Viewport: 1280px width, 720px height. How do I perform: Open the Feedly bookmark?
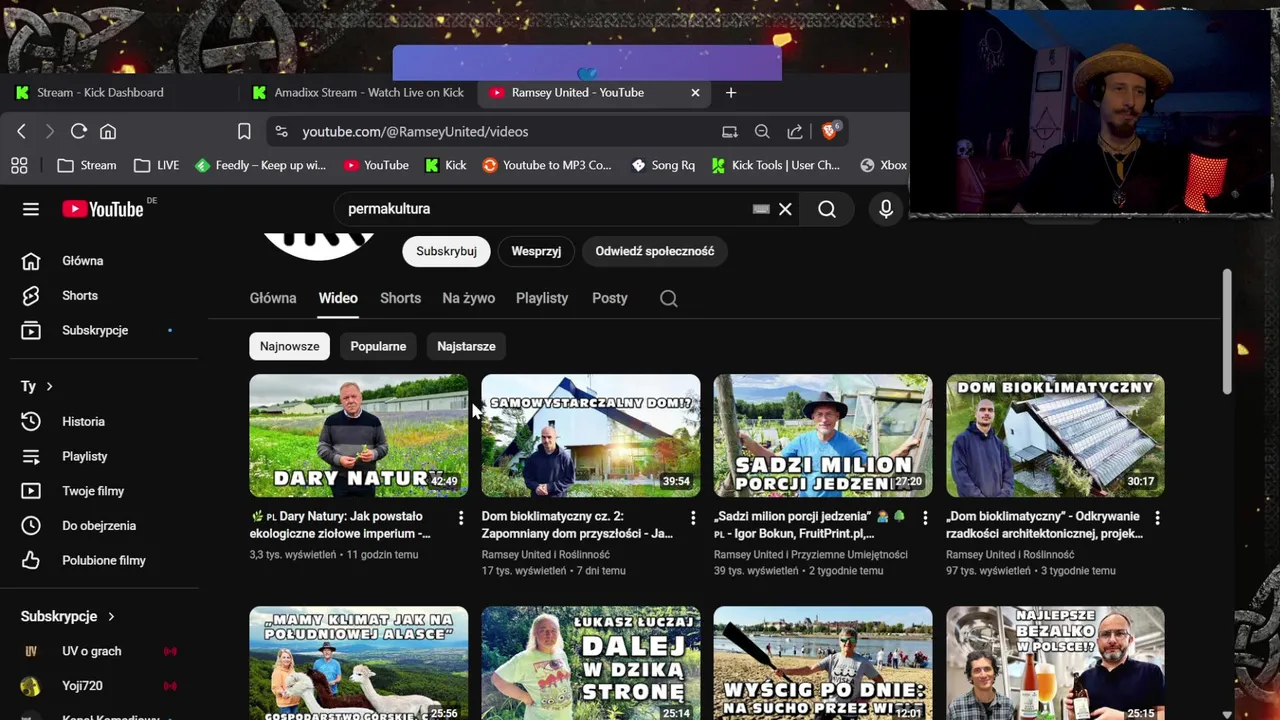(x=260, y=165)
